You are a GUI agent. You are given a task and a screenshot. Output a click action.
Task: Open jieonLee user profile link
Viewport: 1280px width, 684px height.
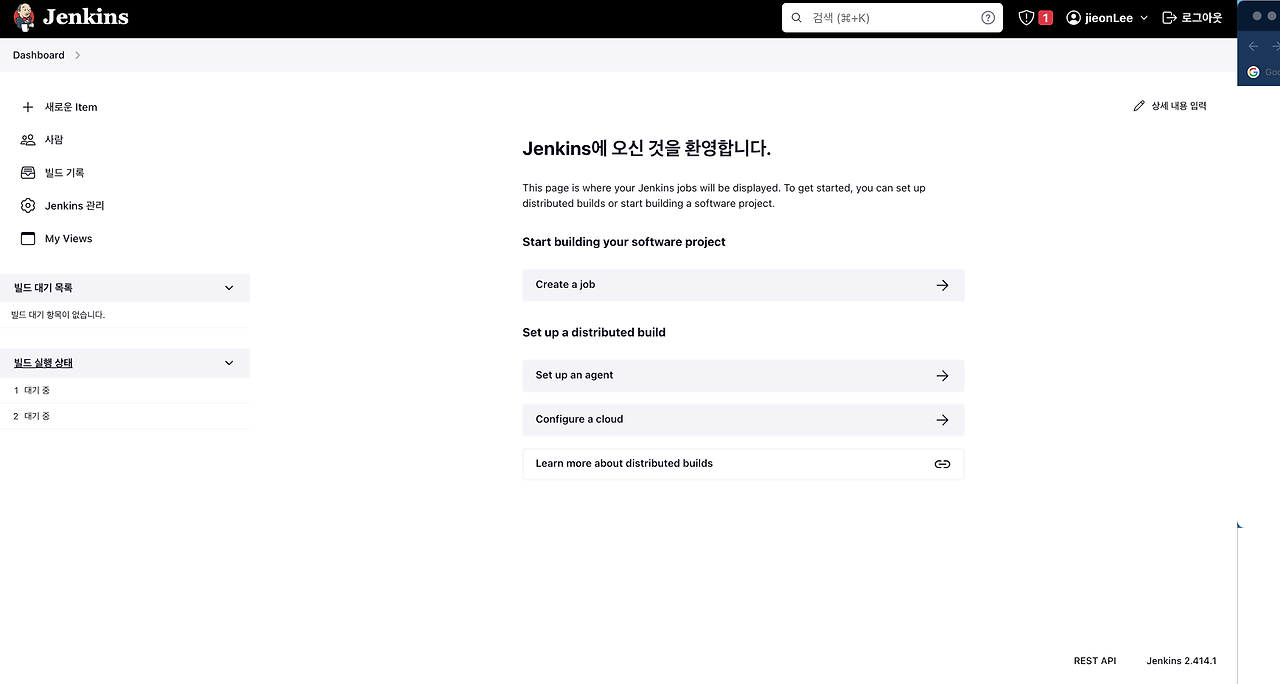pyautogui.click(x=1109, y=18)
